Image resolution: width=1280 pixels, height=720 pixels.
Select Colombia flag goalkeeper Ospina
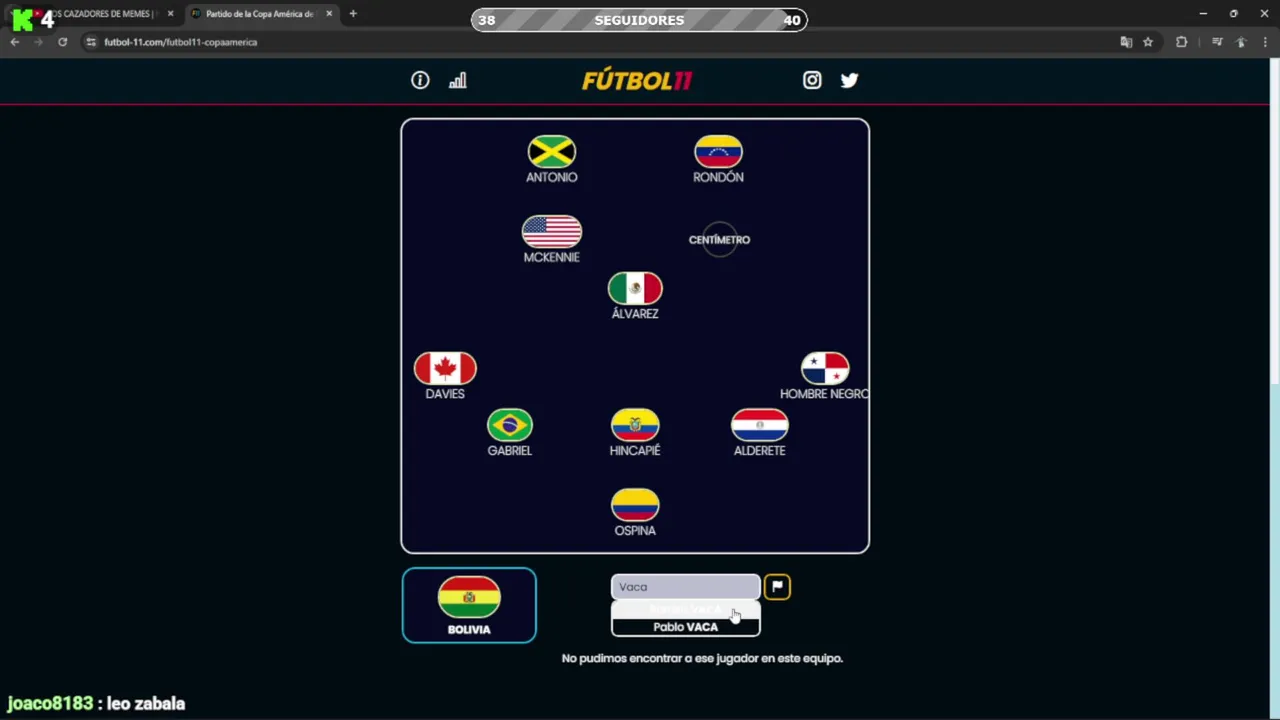pos(635,512)
